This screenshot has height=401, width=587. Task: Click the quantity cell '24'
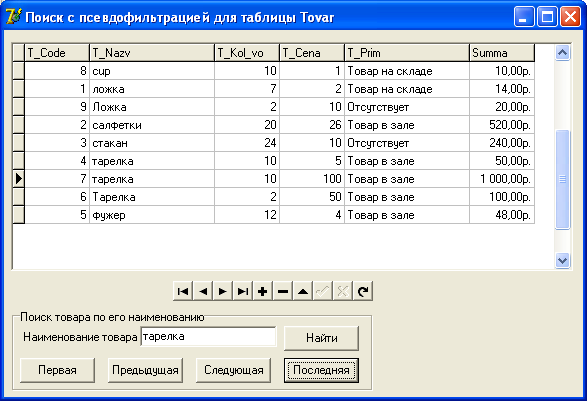point(247,143)
